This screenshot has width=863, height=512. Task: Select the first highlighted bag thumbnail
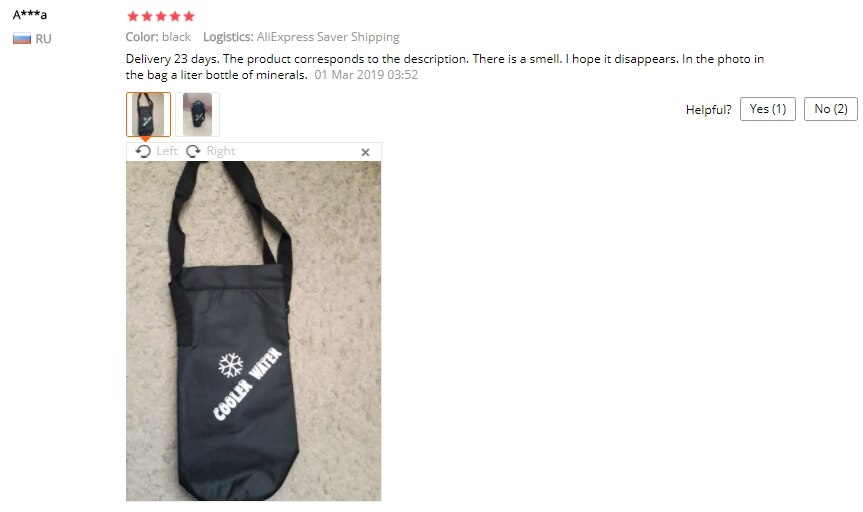(148, 115)
